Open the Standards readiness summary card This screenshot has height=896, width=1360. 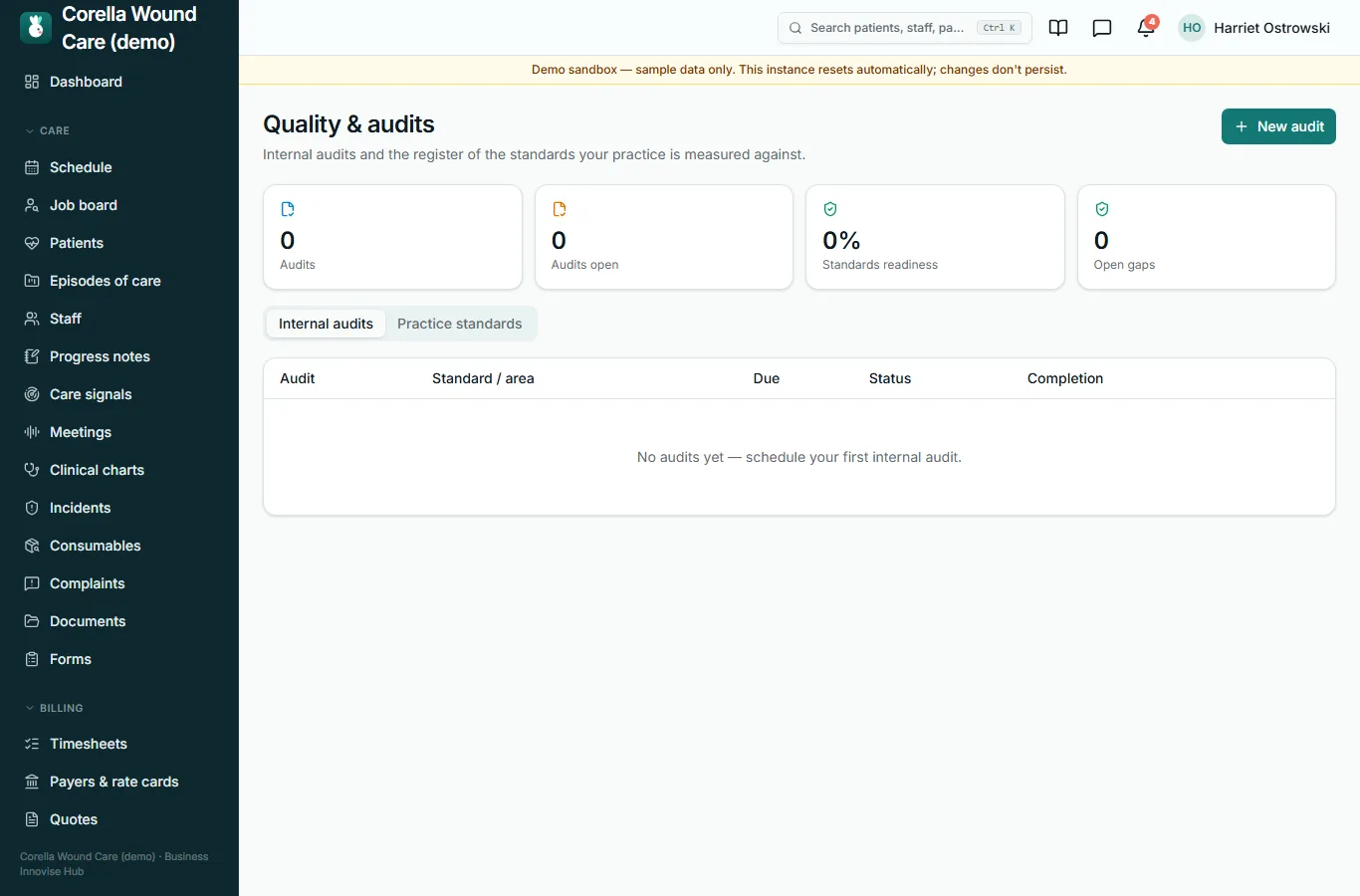(x=935, y=237)
